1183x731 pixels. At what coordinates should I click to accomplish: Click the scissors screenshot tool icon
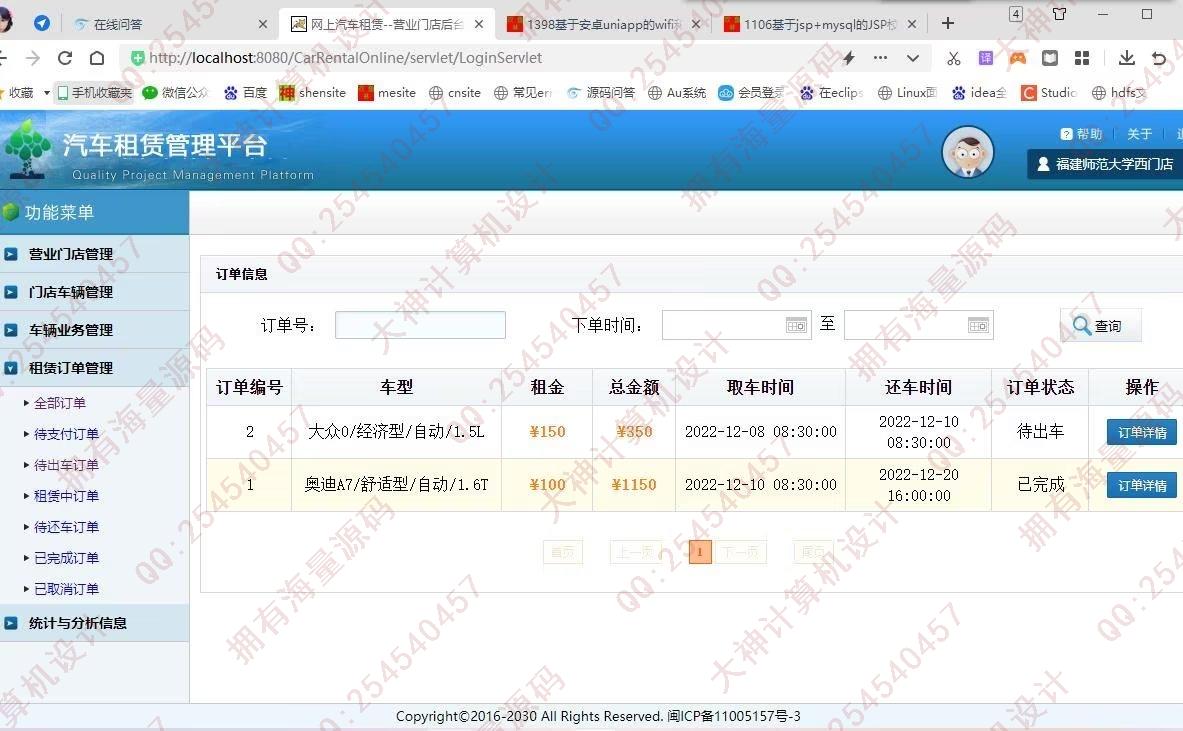point(954,58)
